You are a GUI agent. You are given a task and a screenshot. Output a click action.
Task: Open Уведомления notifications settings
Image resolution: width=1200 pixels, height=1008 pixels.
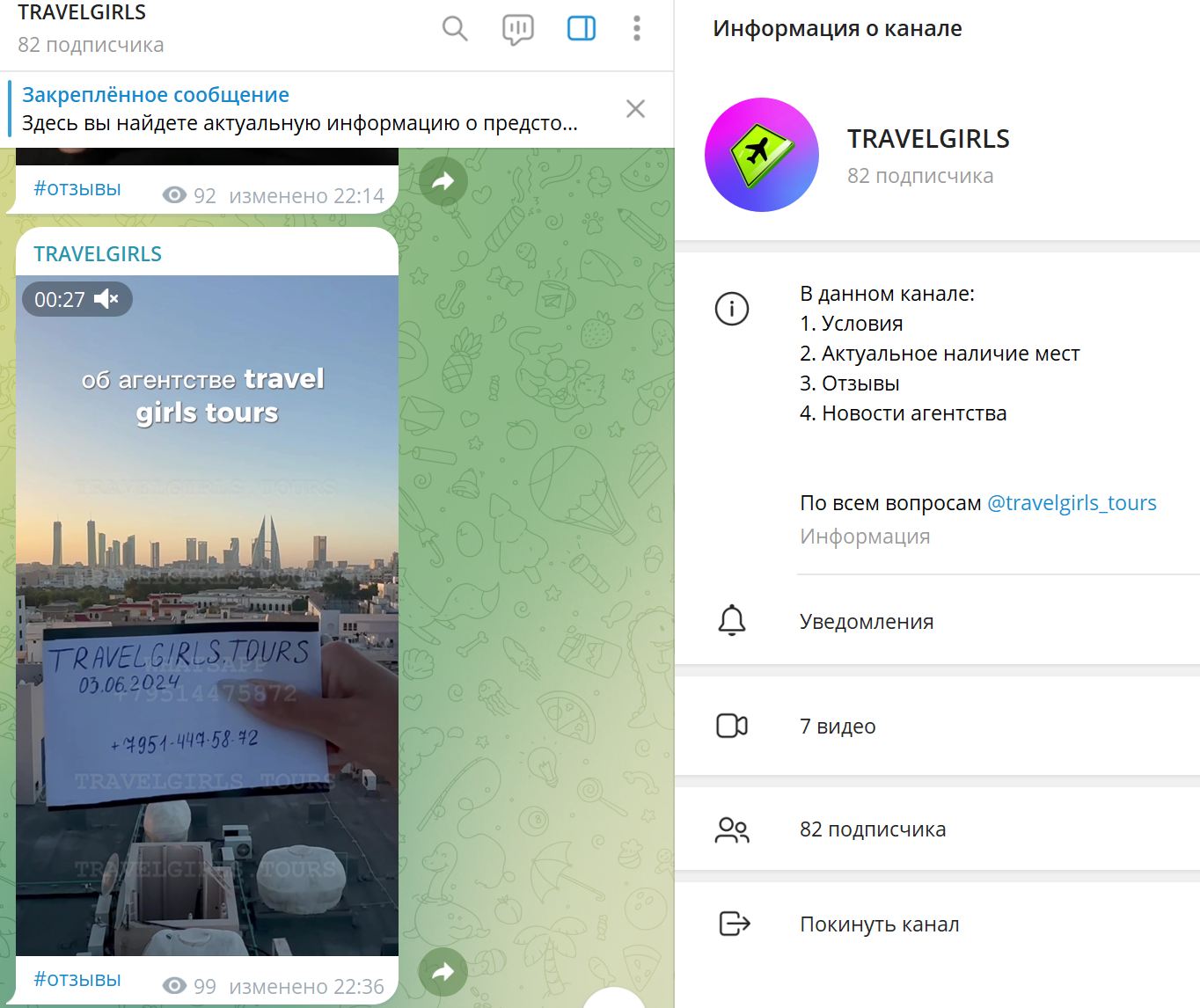point(937,622)
